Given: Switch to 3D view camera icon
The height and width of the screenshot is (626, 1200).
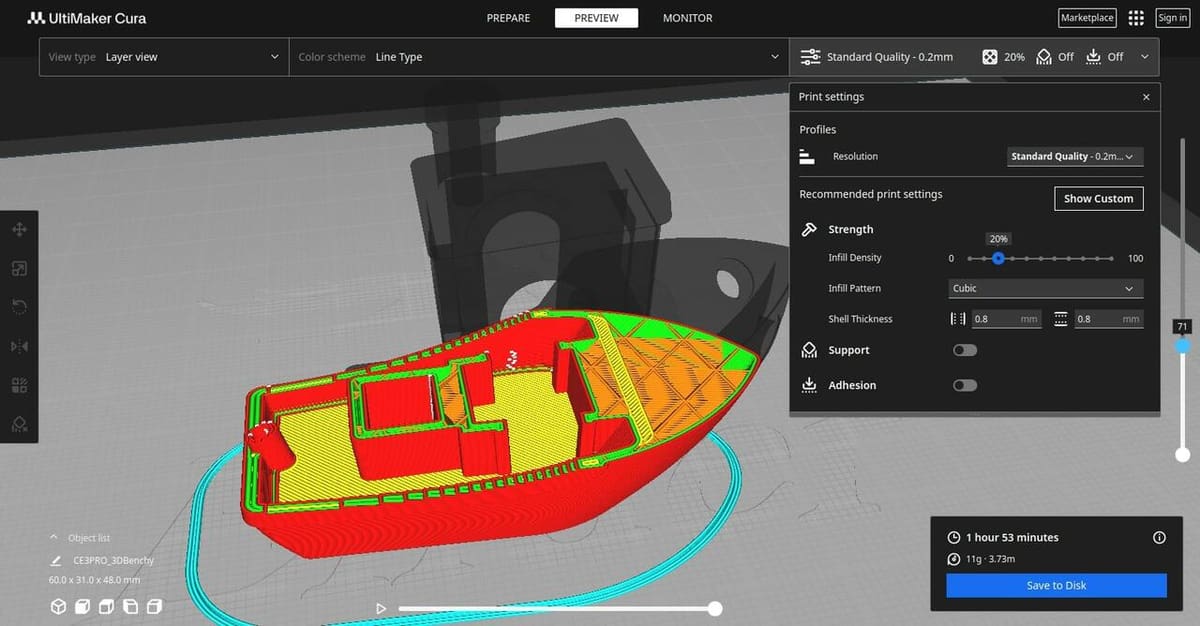Looking at the screenshot, I should pyautogui.click(x=59, y=606).
